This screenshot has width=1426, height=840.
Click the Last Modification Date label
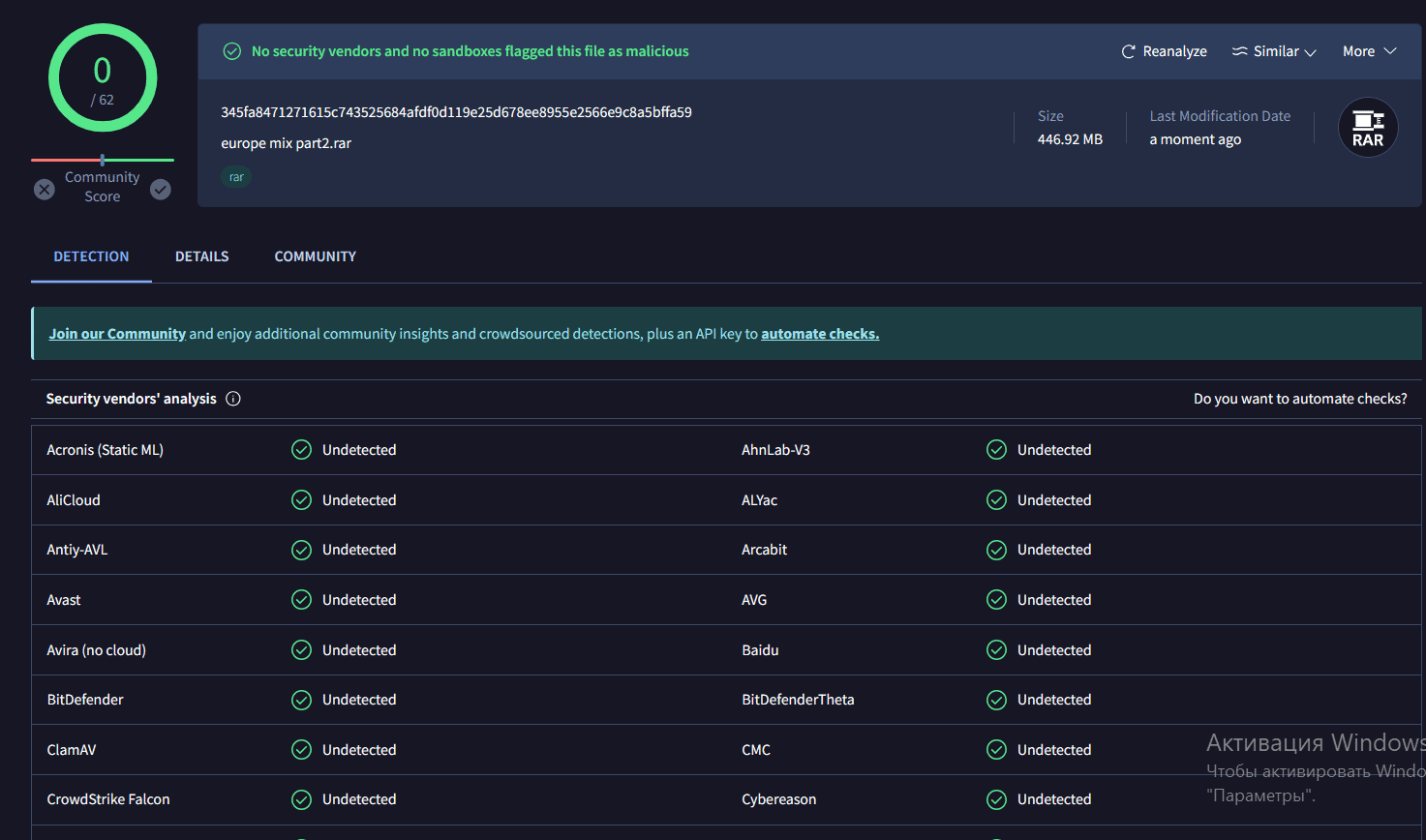1220,116
